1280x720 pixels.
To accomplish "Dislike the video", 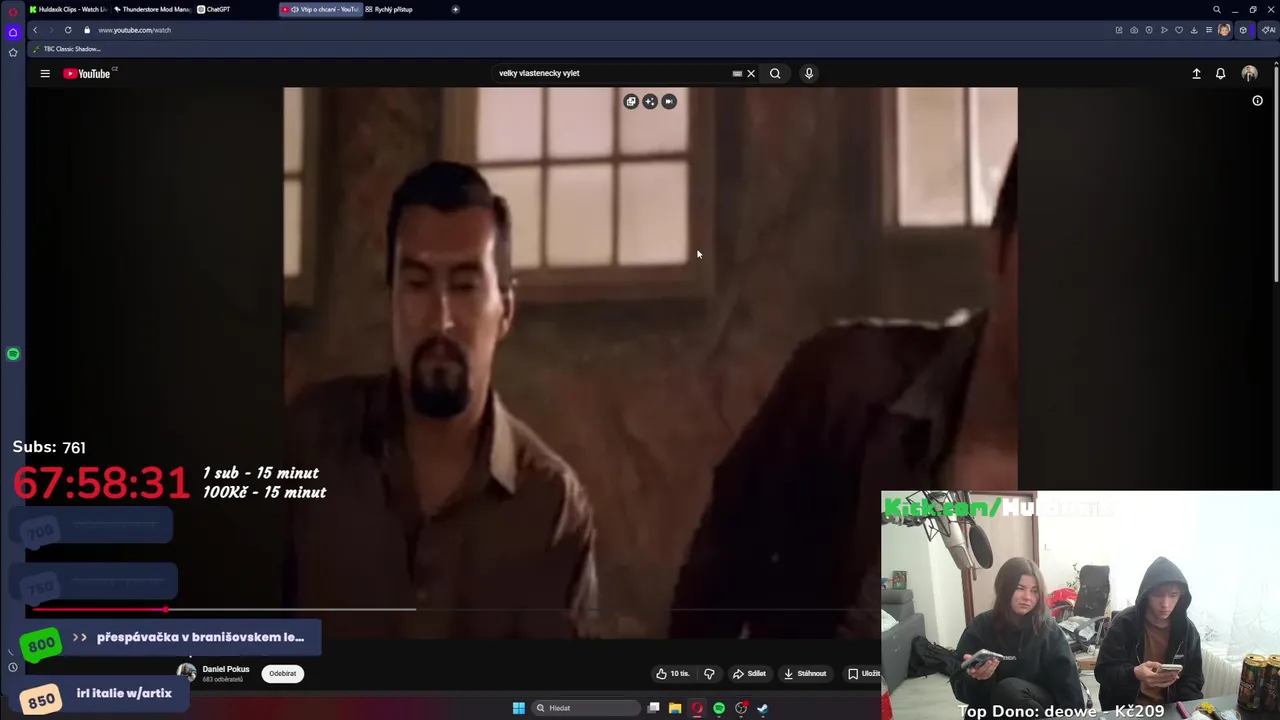I will point(709,673).
